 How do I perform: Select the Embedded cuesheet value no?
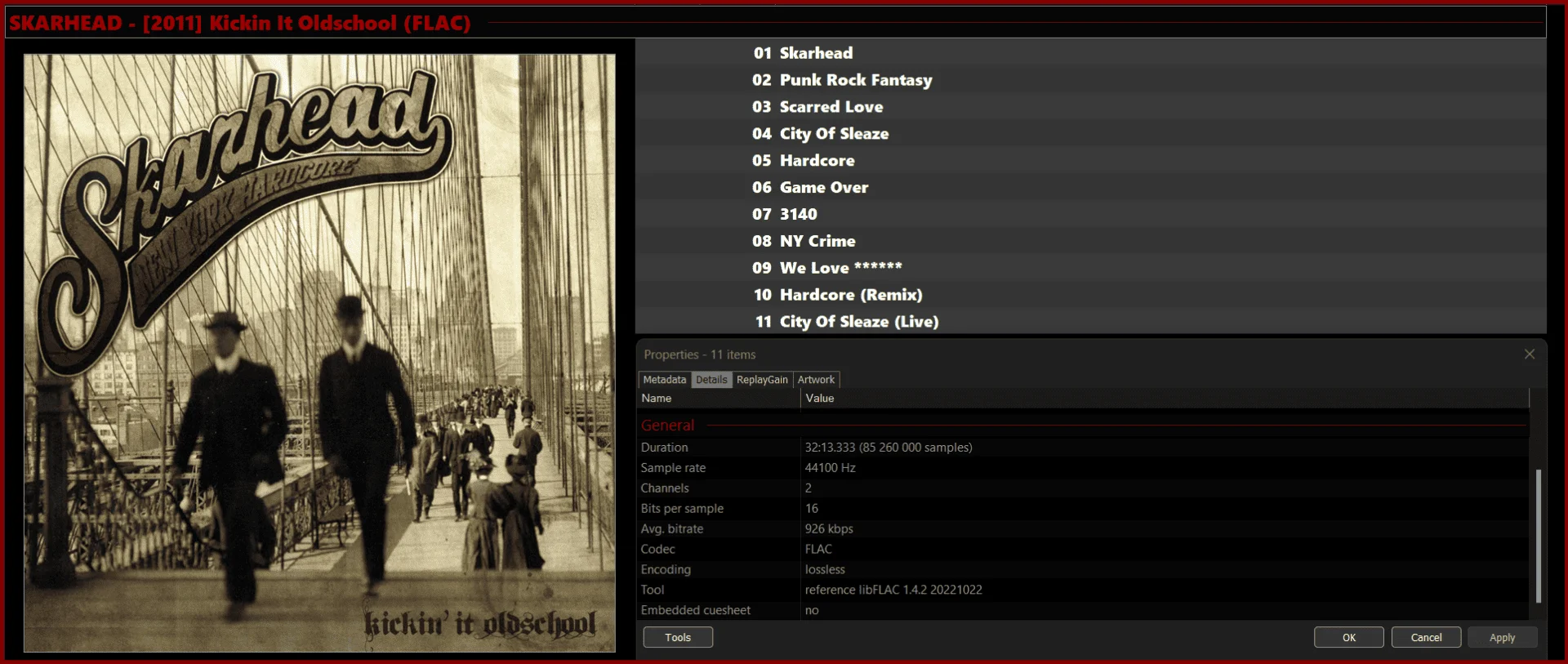[x=812, y=610]
